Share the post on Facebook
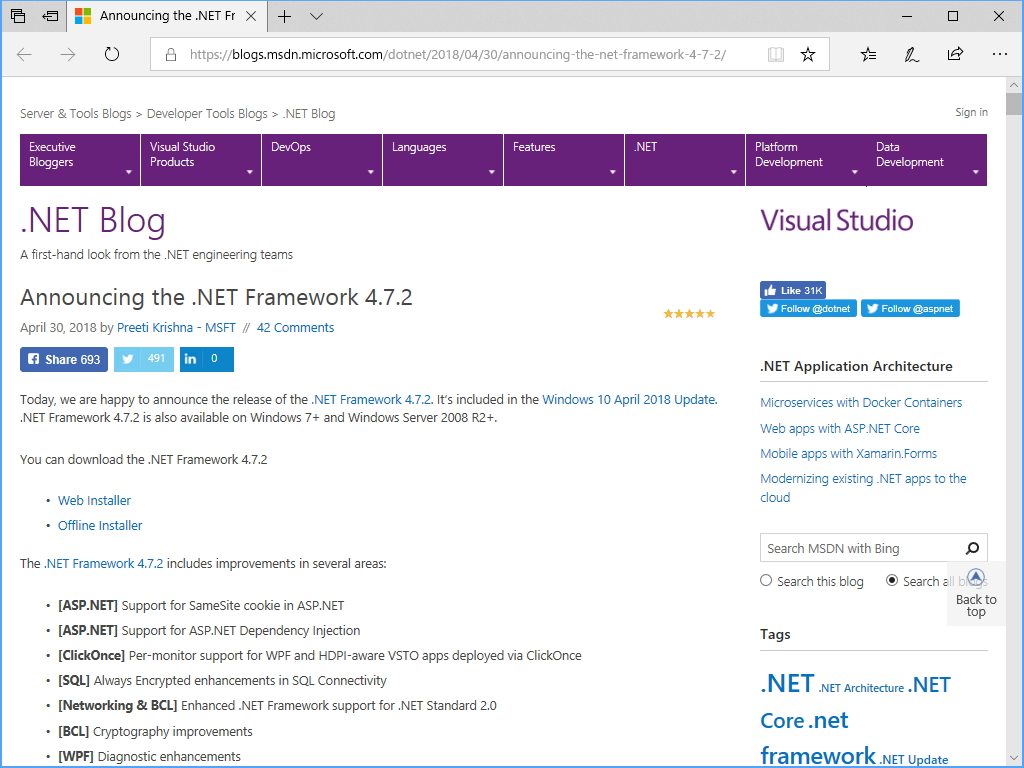 click(63, 359)
